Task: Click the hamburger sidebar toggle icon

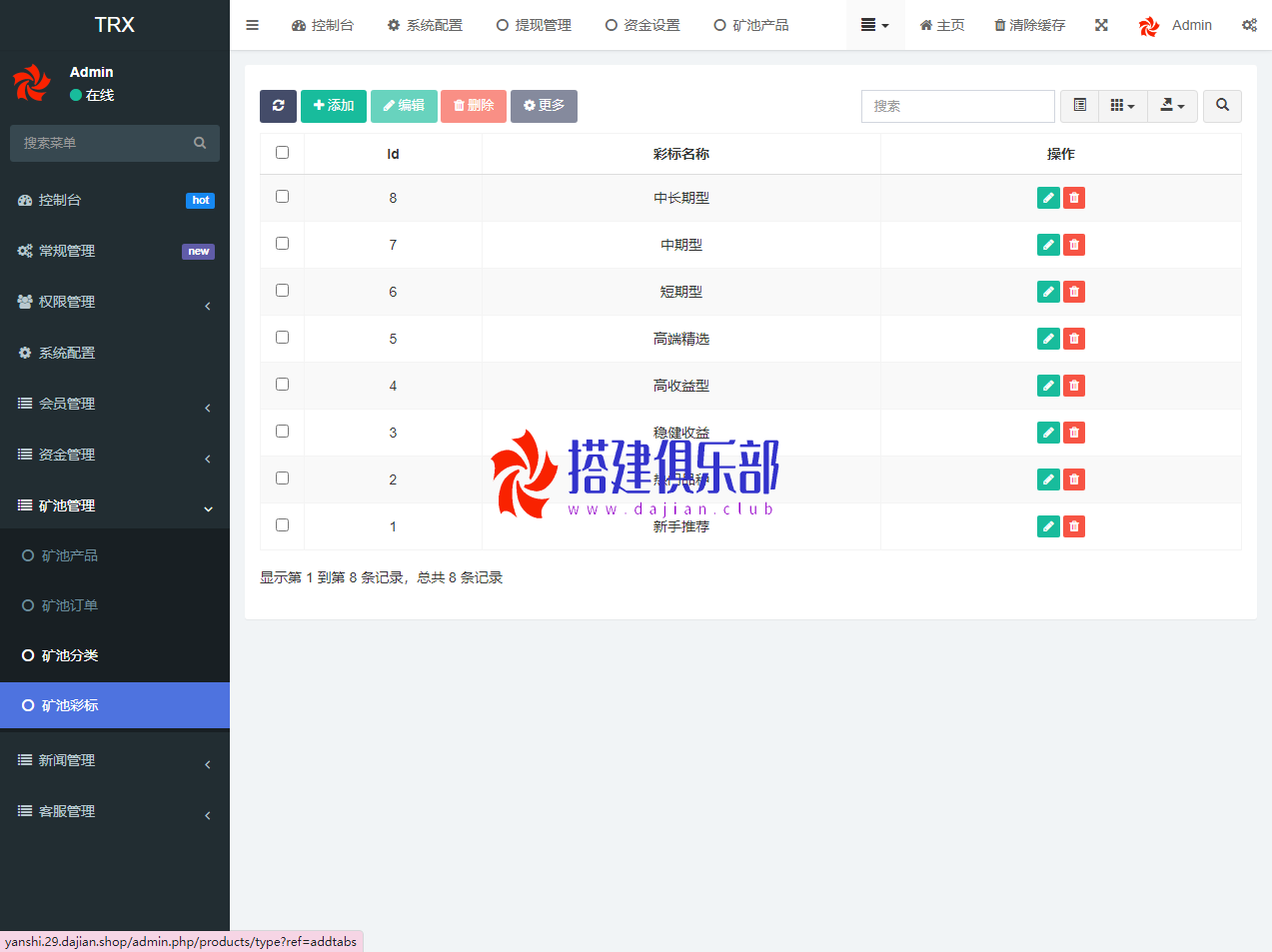Action: [253, 25]
